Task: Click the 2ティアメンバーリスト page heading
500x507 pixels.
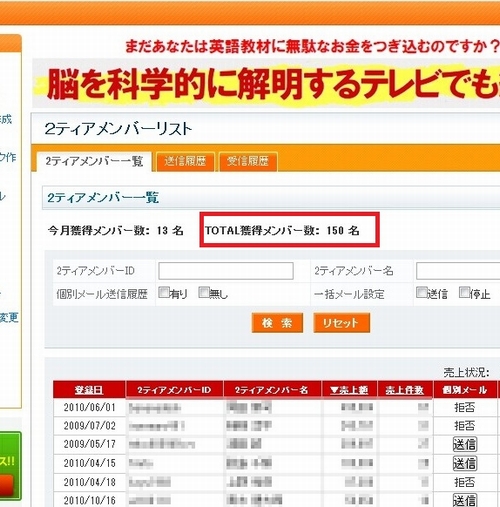Action: coord(118,129)
